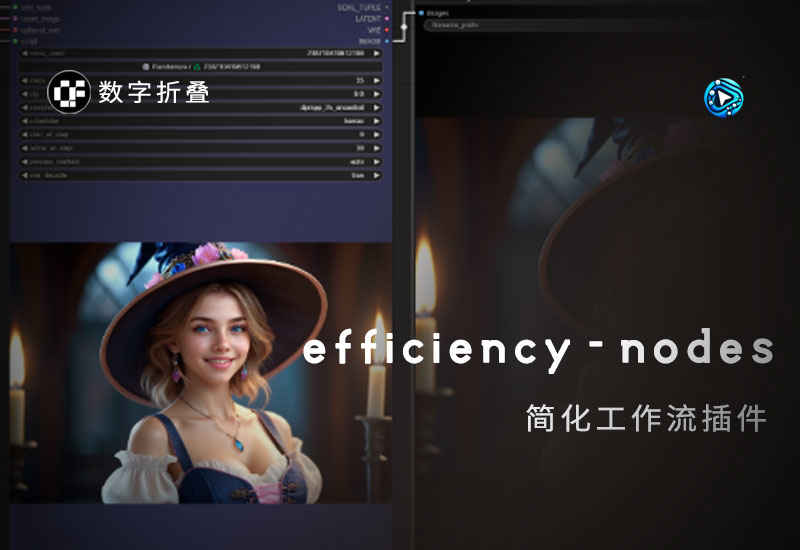Click the VAE output port dot
This screenshot has width=800, height=550.
point(387,30)
